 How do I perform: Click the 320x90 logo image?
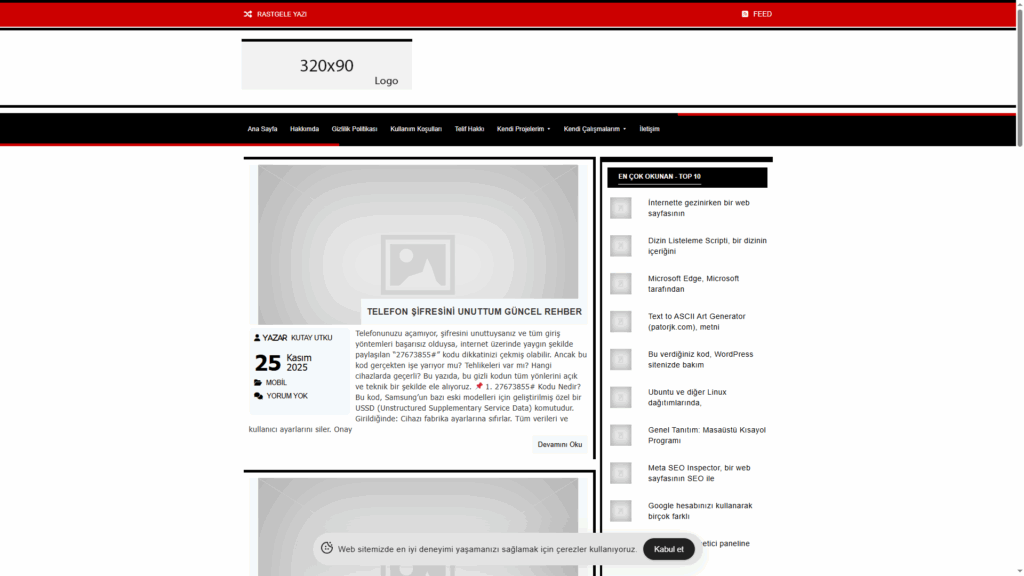tap(326, 66)
